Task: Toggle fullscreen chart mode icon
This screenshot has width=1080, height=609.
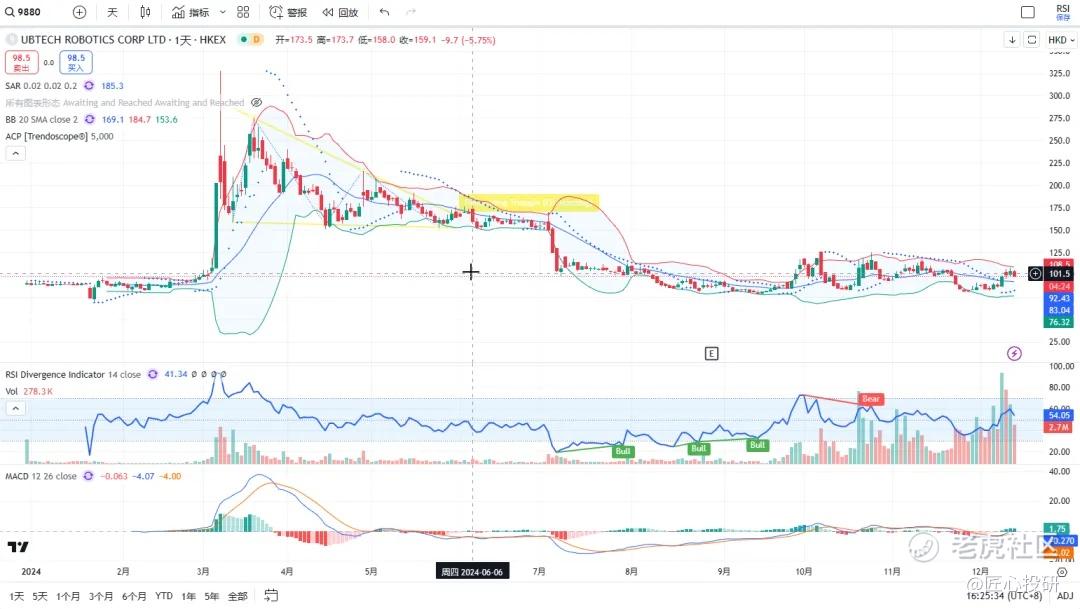Action: click(1032, 40)
